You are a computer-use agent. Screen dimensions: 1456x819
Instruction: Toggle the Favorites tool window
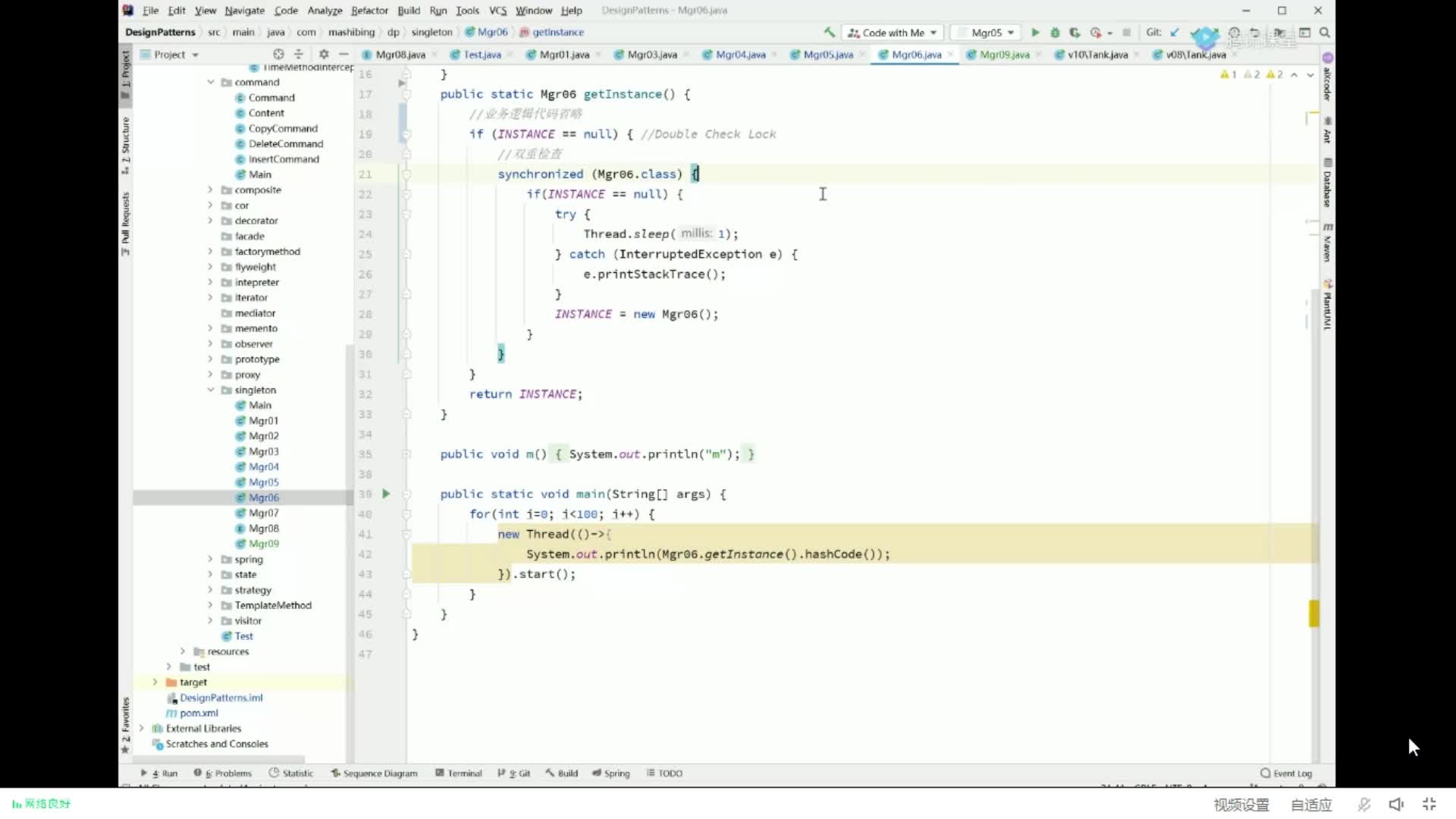coord(126,726)
